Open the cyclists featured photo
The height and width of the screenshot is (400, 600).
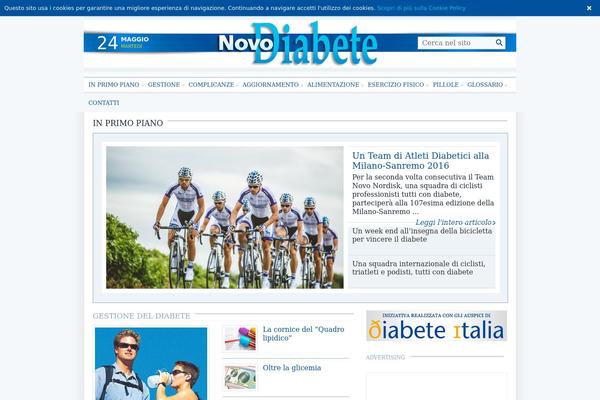pyautogui.click(x=225, y=217)
